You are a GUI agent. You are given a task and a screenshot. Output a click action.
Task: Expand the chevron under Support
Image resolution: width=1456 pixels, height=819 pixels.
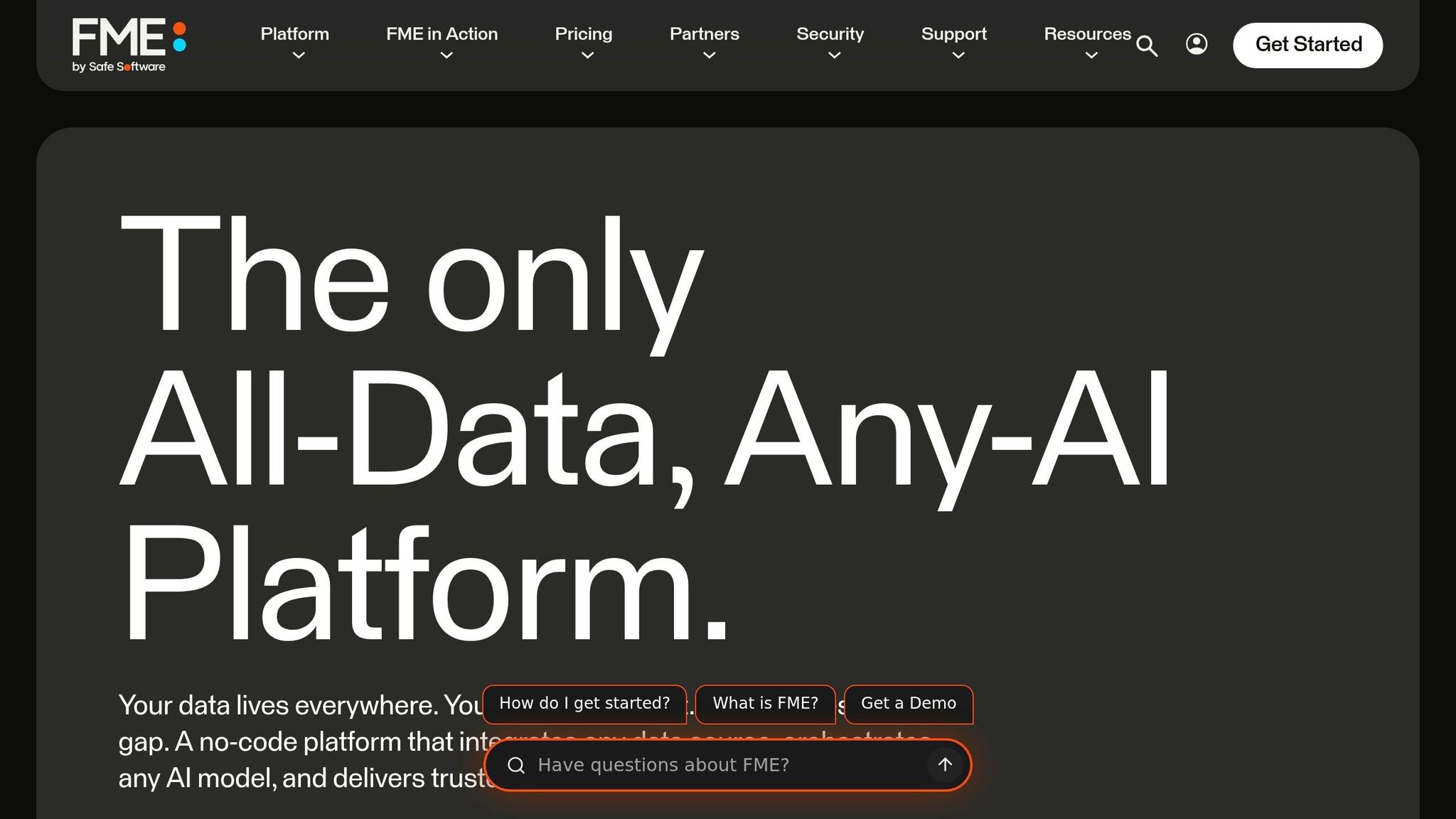coord(958,55)
